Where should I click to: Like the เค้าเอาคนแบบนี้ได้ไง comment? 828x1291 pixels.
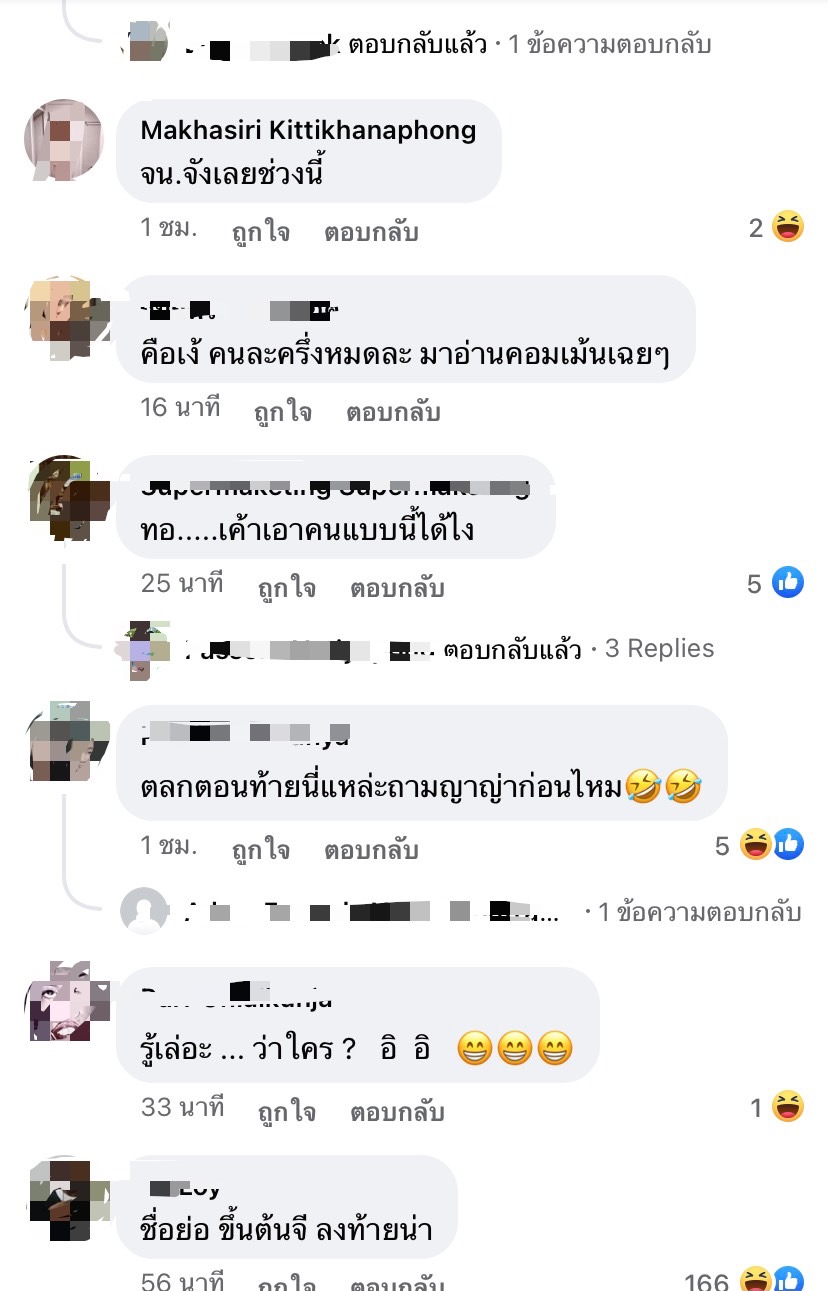286,587
